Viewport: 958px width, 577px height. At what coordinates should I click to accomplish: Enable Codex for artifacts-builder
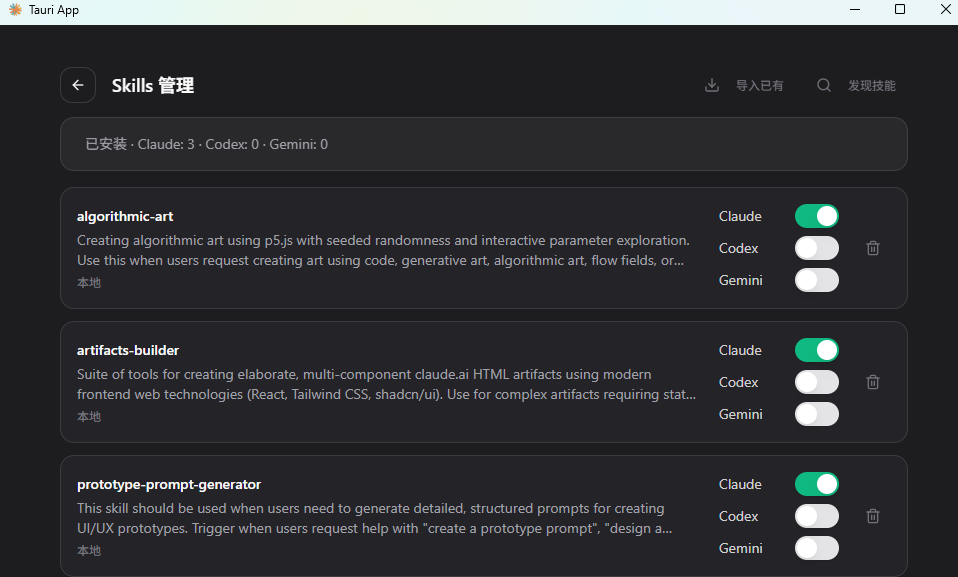point(816,382)
